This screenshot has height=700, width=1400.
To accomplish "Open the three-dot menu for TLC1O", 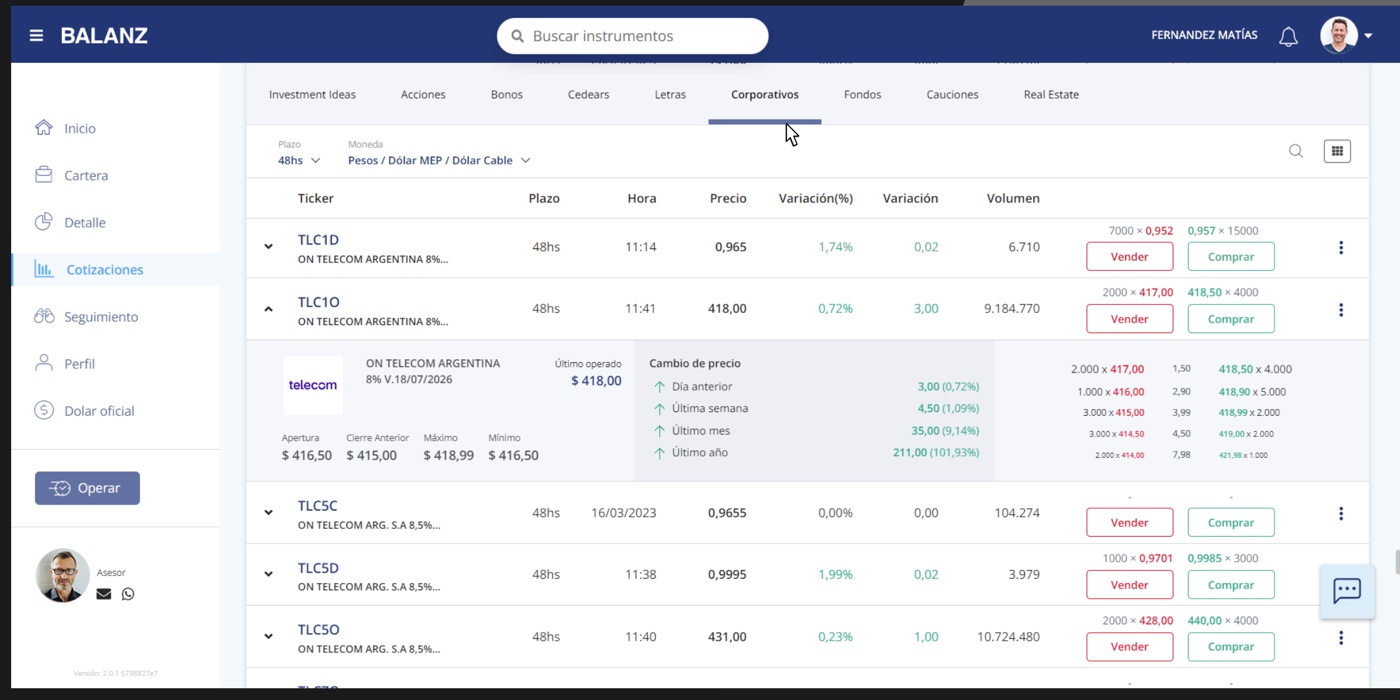I will coord(1340,309).
